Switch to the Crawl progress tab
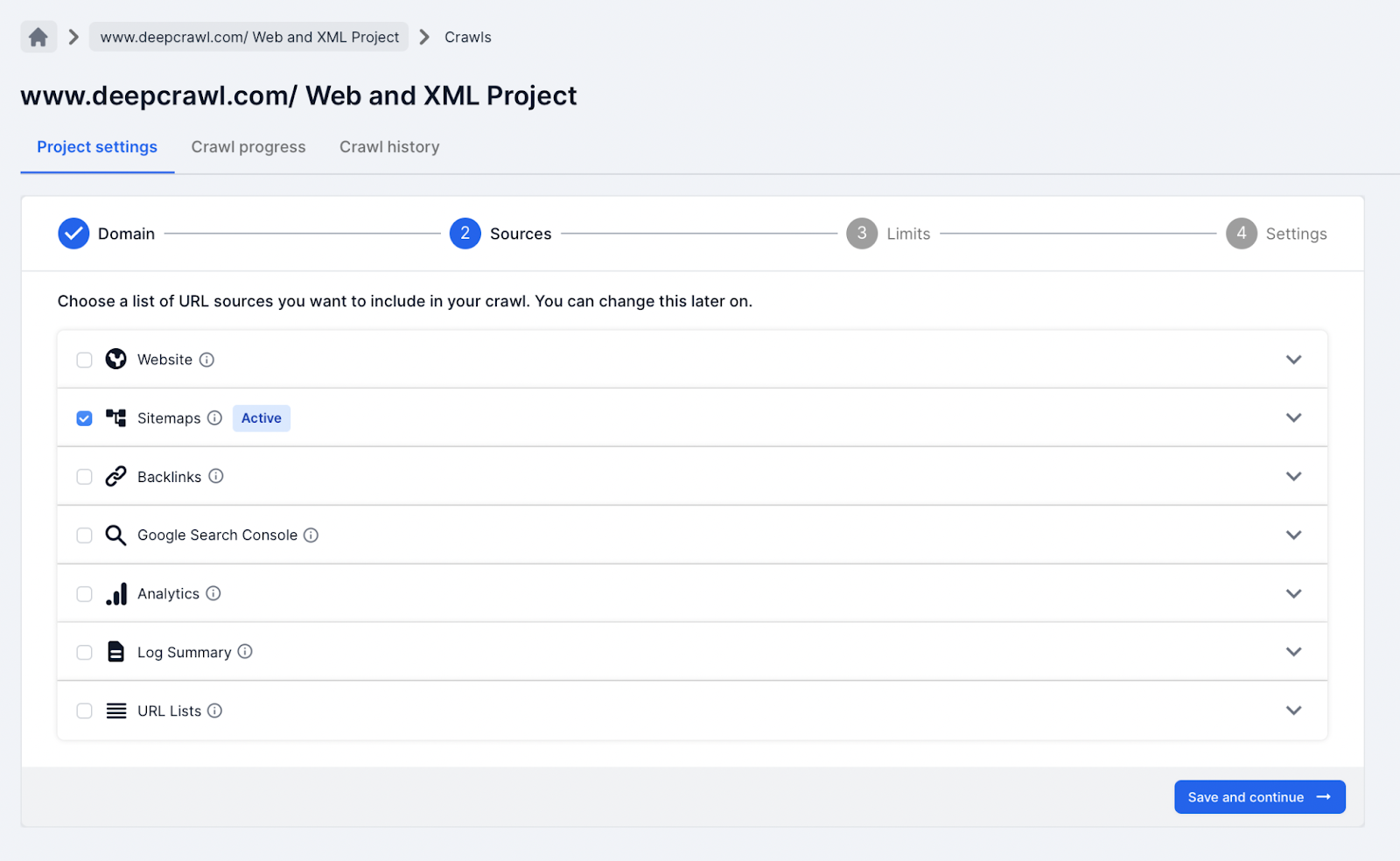This screenshot has width=1400, height=861. (x=248, y=147)
